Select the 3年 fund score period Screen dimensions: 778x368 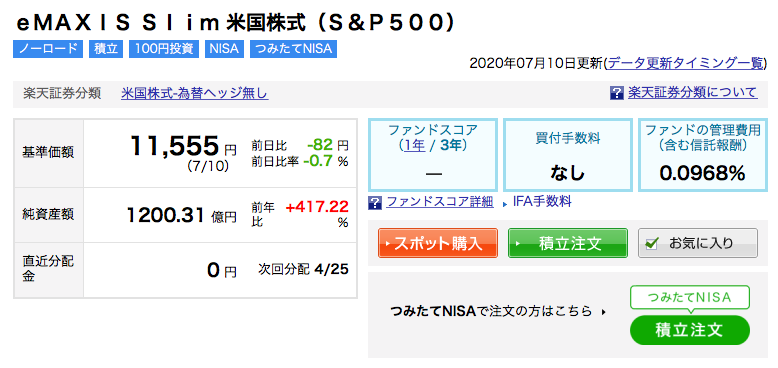pyautogui.click(x=449, y=147)
